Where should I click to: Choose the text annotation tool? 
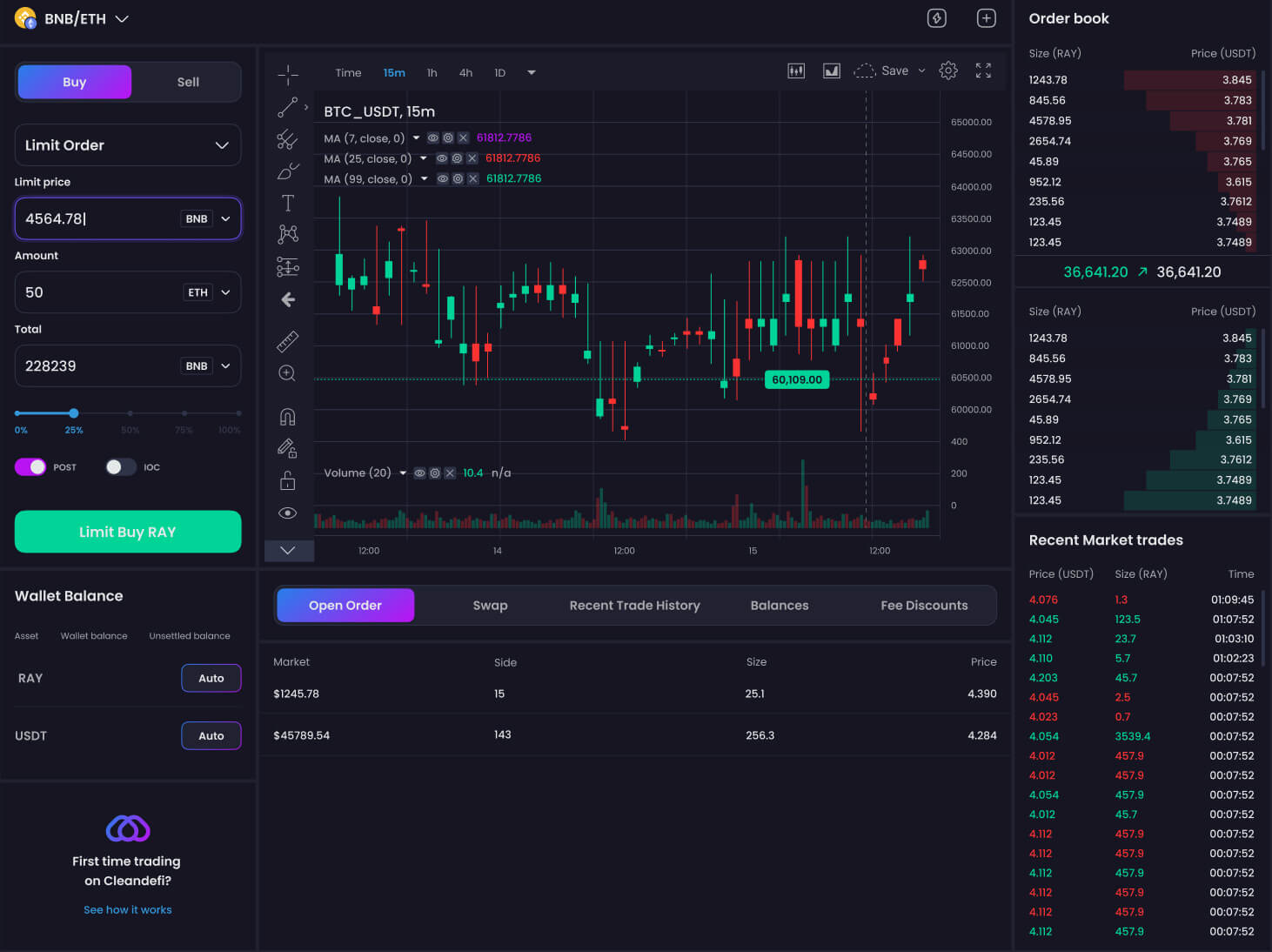pos(288,204)
